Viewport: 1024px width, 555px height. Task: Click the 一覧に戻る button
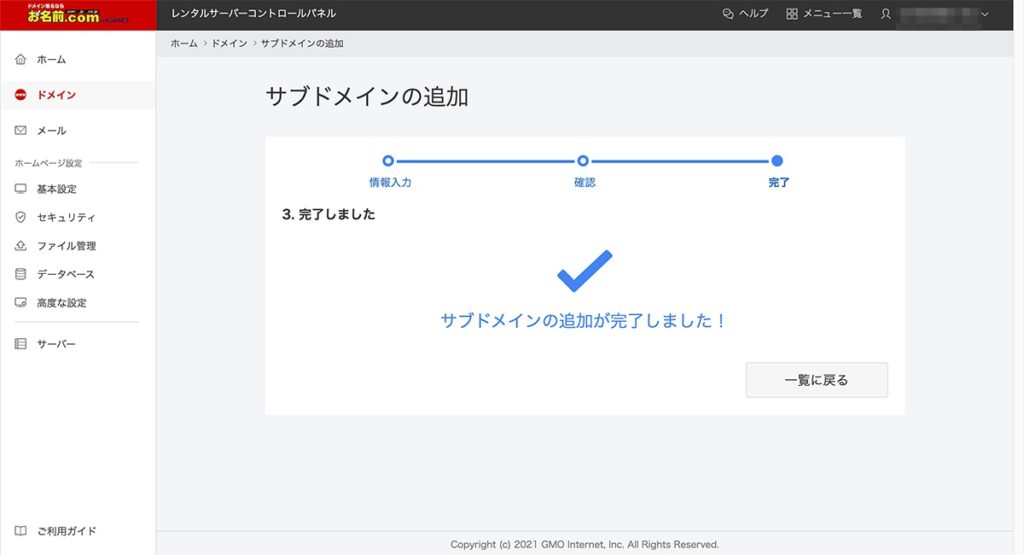coord(816,380)
